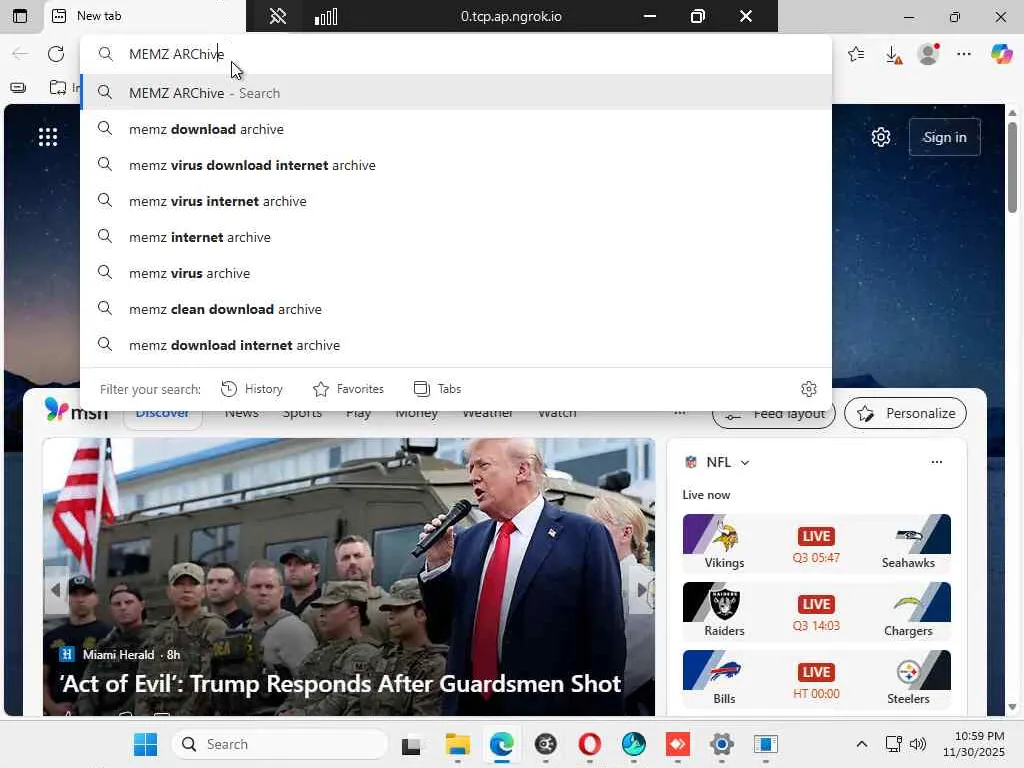
Task: Open the tab actions menu icon
Action: pos(20,16)
